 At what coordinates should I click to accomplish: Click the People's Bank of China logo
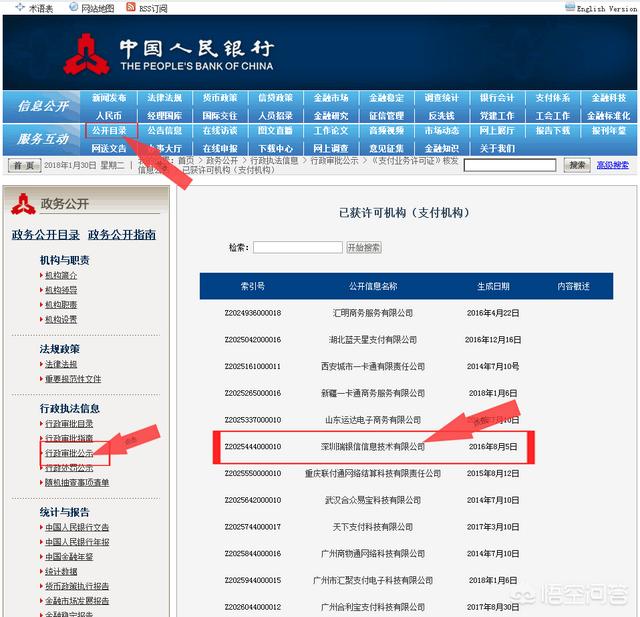pyautogui.click(x=86, y=53)
